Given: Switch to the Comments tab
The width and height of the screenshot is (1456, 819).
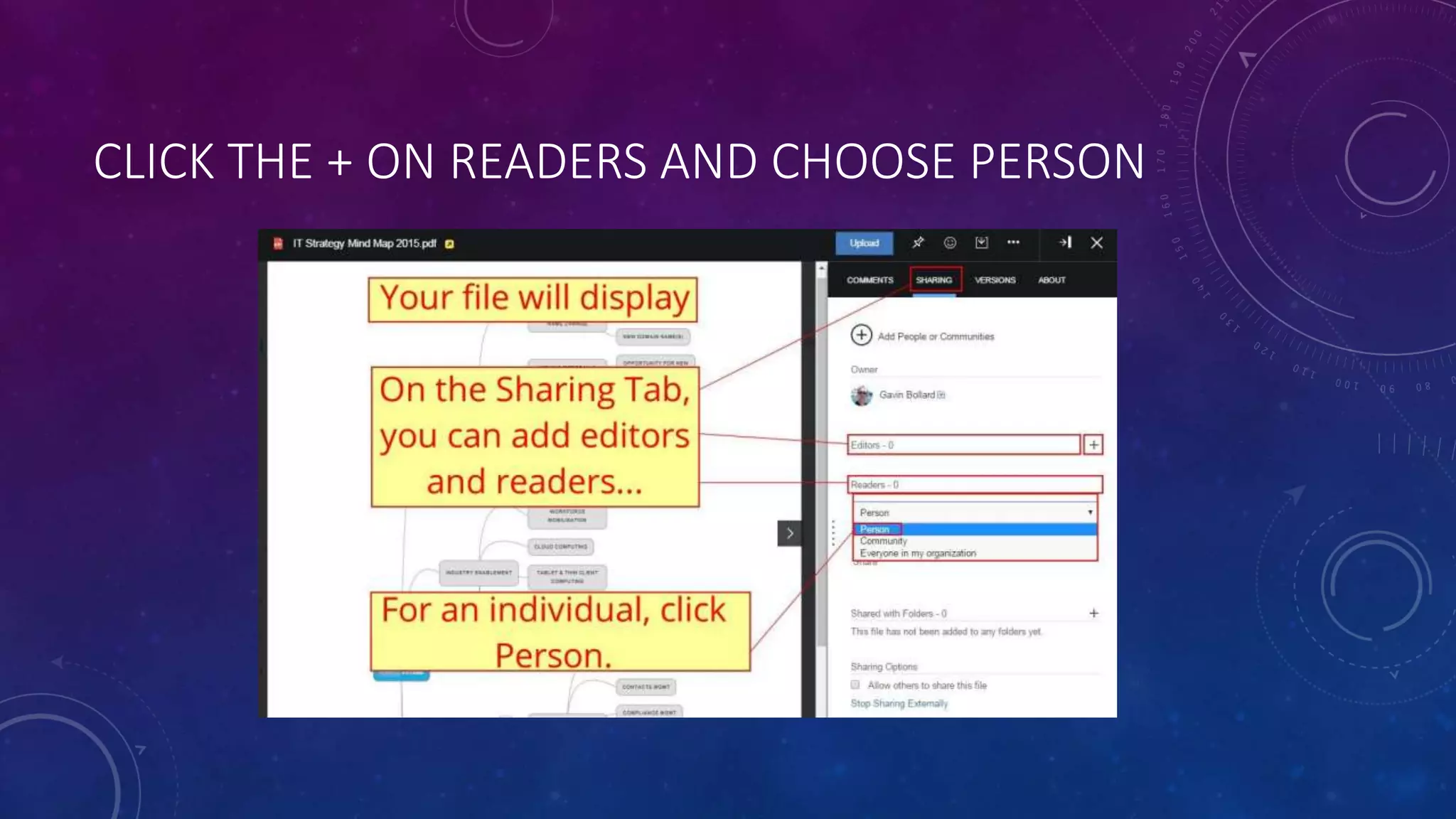Looking at the screenshot, I should (x=869, y=280).
